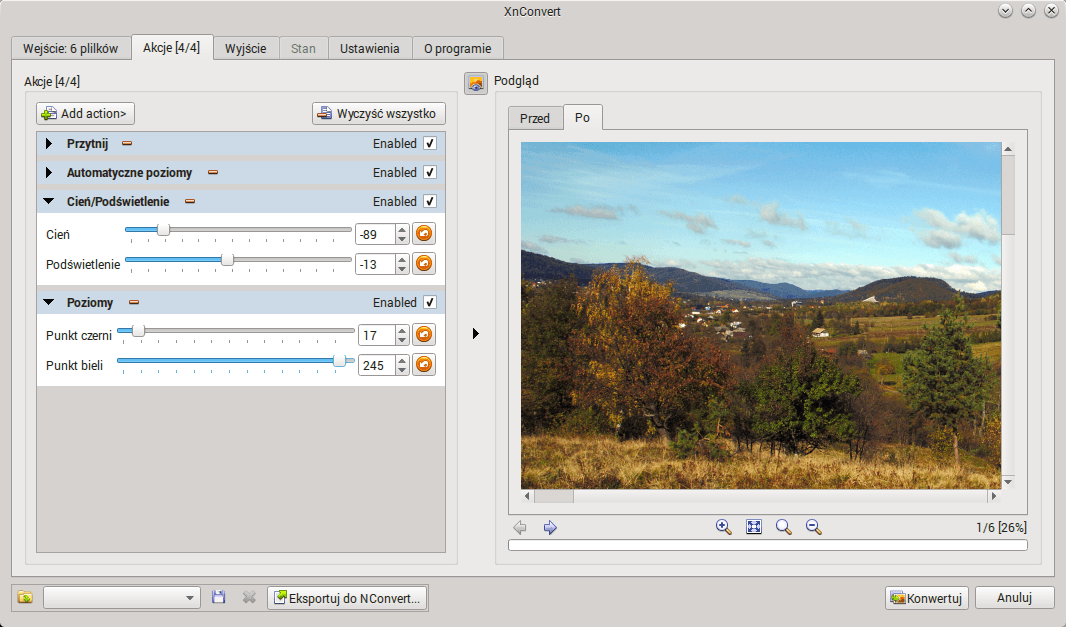
Task: Zoom out of the preview image
Action: tap(814, 527)
